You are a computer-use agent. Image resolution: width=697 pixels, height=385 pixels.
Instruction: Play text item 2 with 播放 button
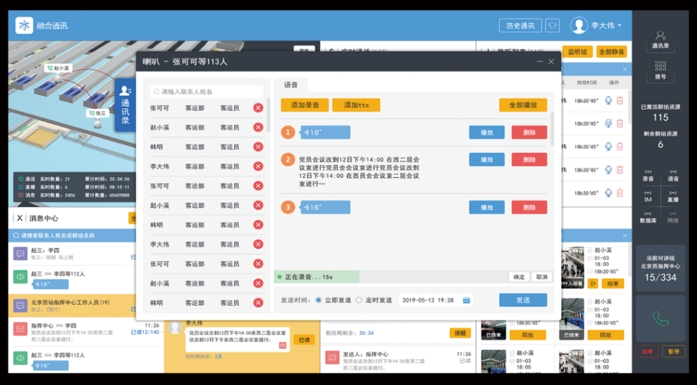click(x=487, y=159)
